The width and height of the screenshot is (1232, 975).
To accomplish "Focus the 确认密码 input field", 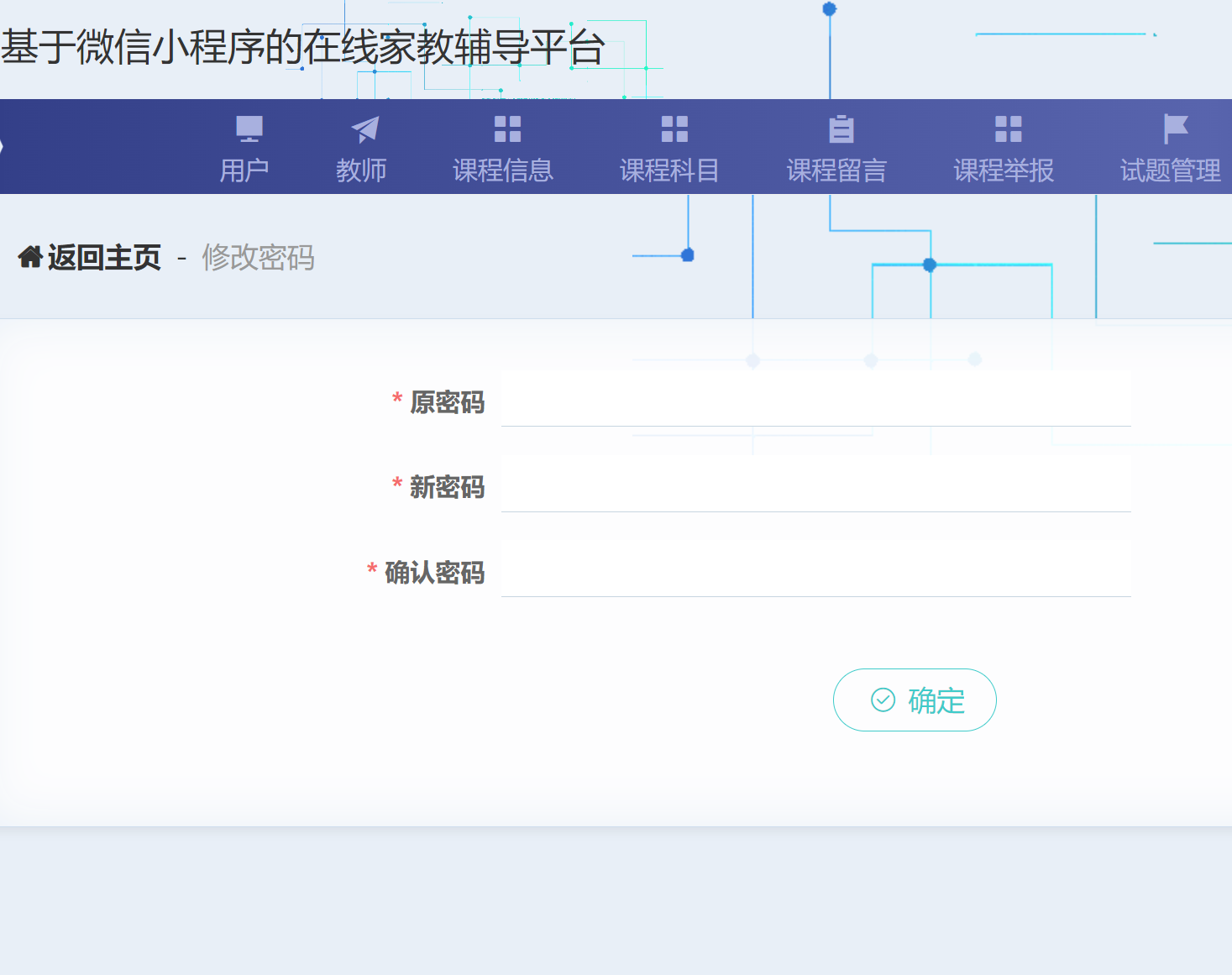I will click(x=816, y=569).
